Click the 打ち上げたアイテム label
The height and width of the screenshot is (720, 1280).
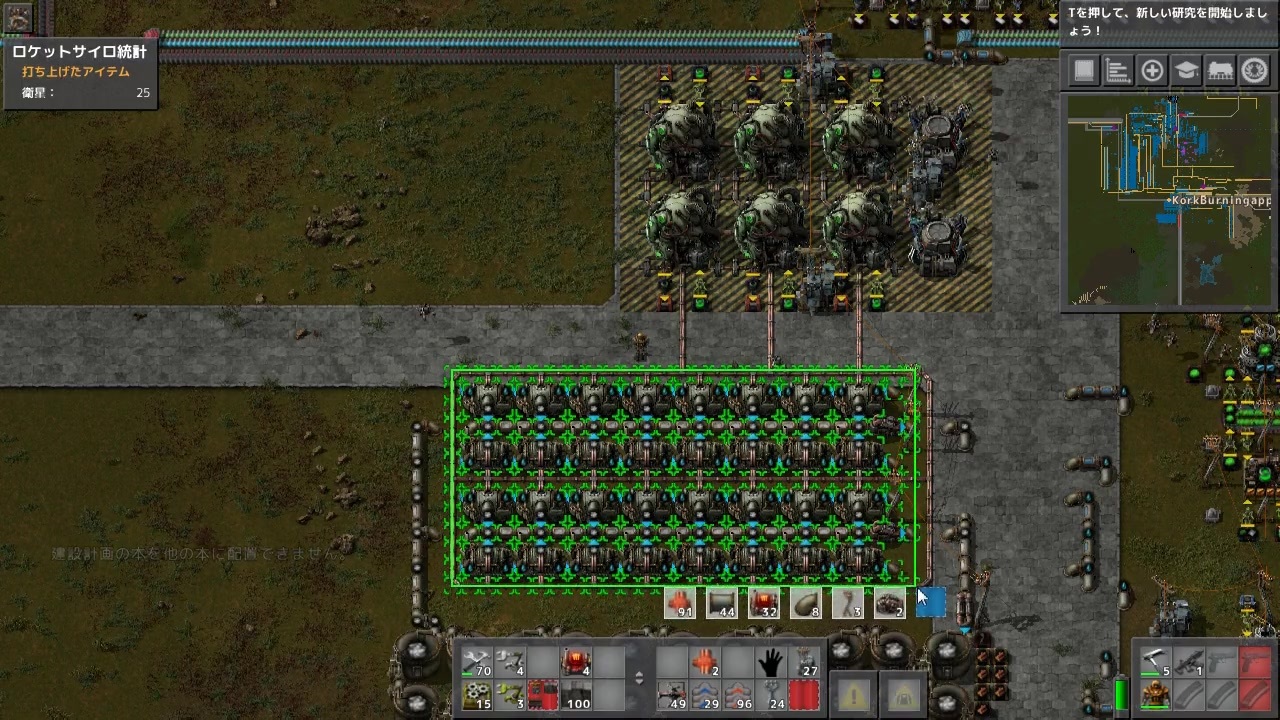point(76,72)
